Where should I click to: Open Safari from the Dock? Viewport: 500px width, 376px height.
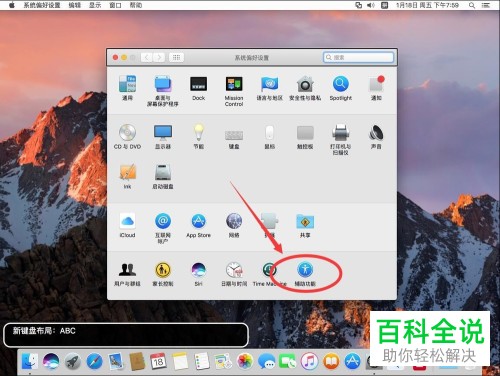(x=94, y=361)
